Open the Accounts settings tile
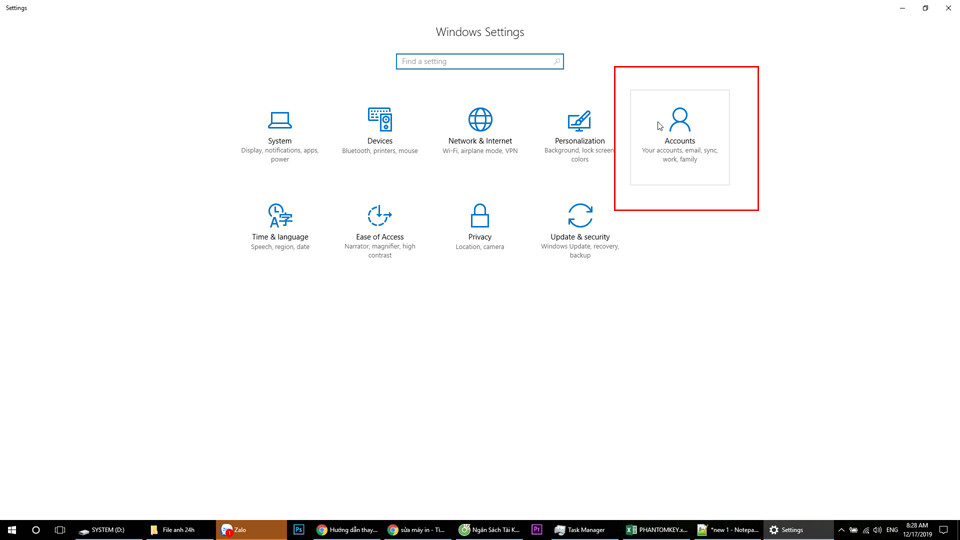960x540 pixels. [x=680, y=137]
